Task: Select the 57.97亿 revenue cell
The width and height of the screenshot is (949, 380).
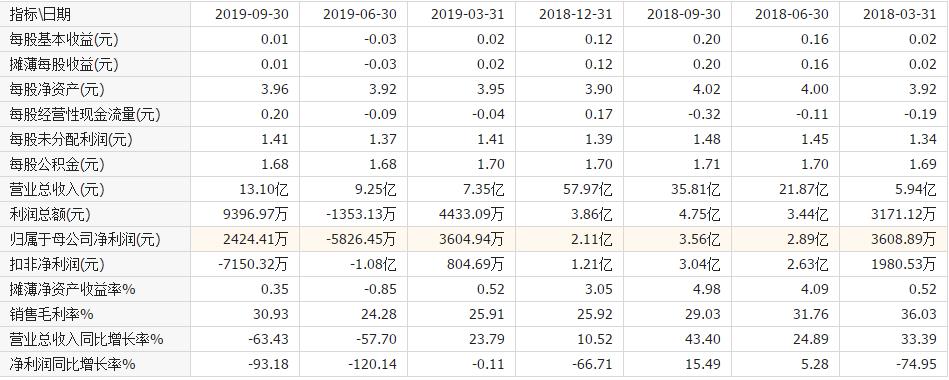Action: (x=586, y=189)
